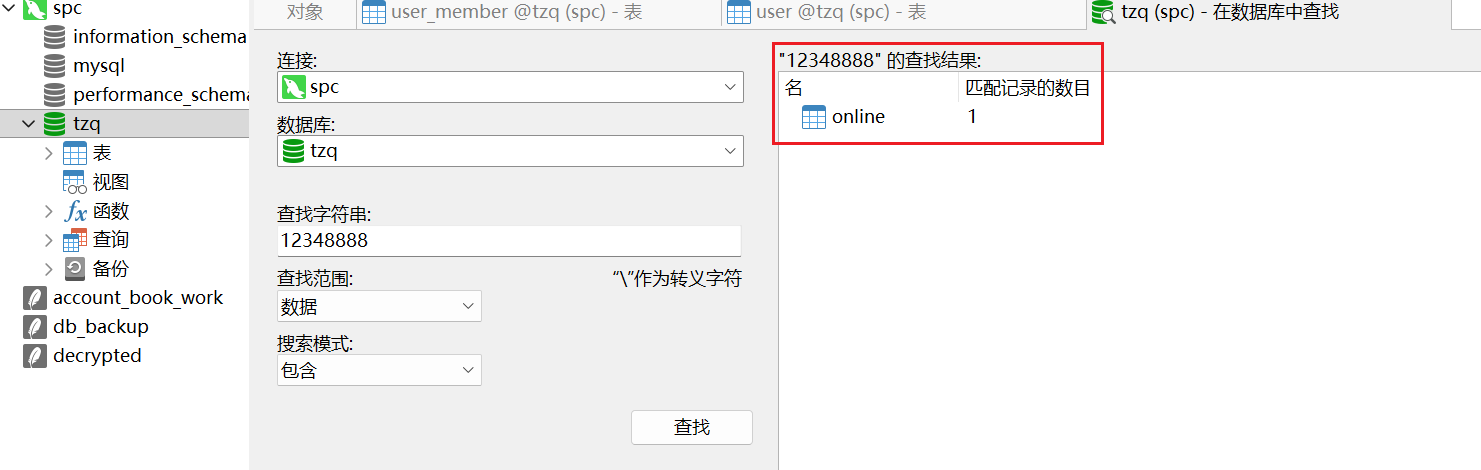Click the green tzq database icon in tree
The height and width of the screenshot is (470, 1481).
click(x=56, y=124)
